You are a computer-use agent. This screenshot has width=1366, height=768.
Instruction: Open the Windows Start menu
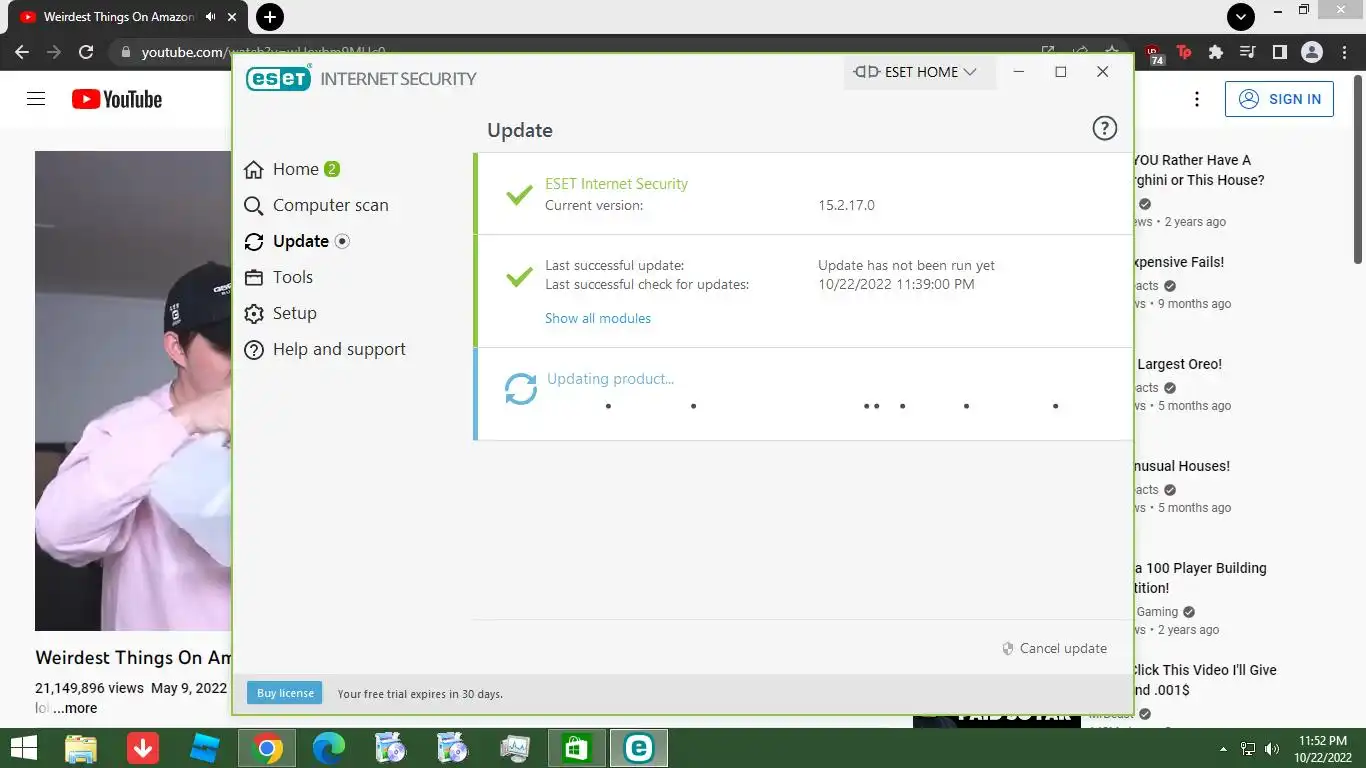(24, 748)
